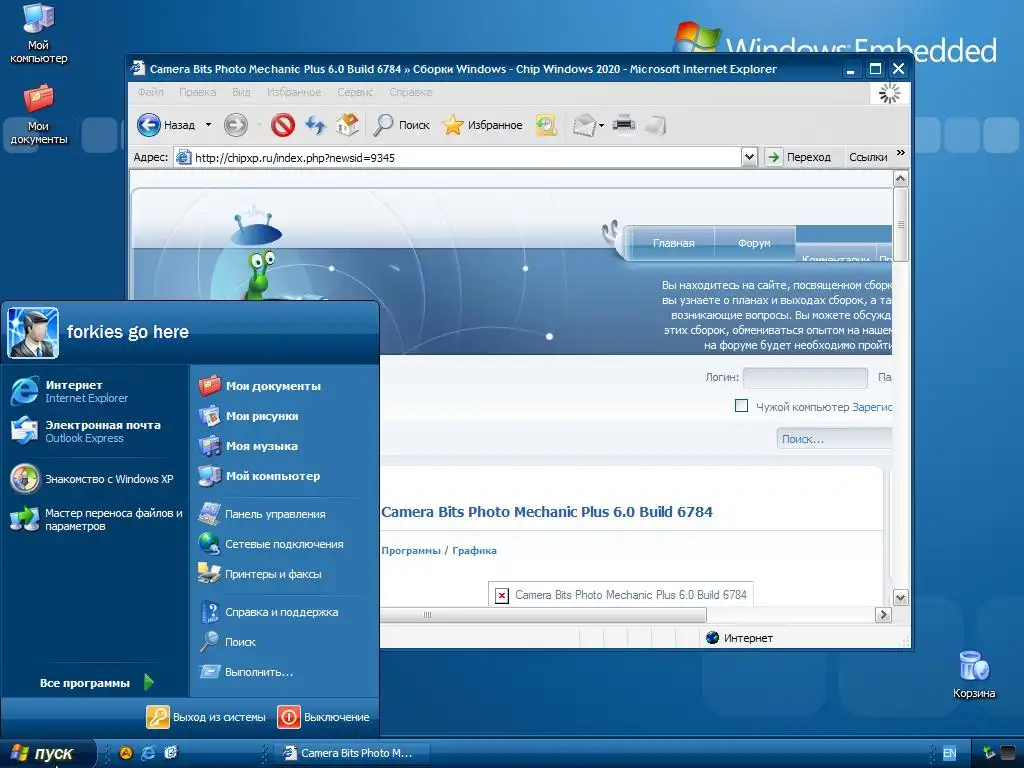Open the Файл menu
Viewport: 1024px width, 768px height.
coord(150,92)
